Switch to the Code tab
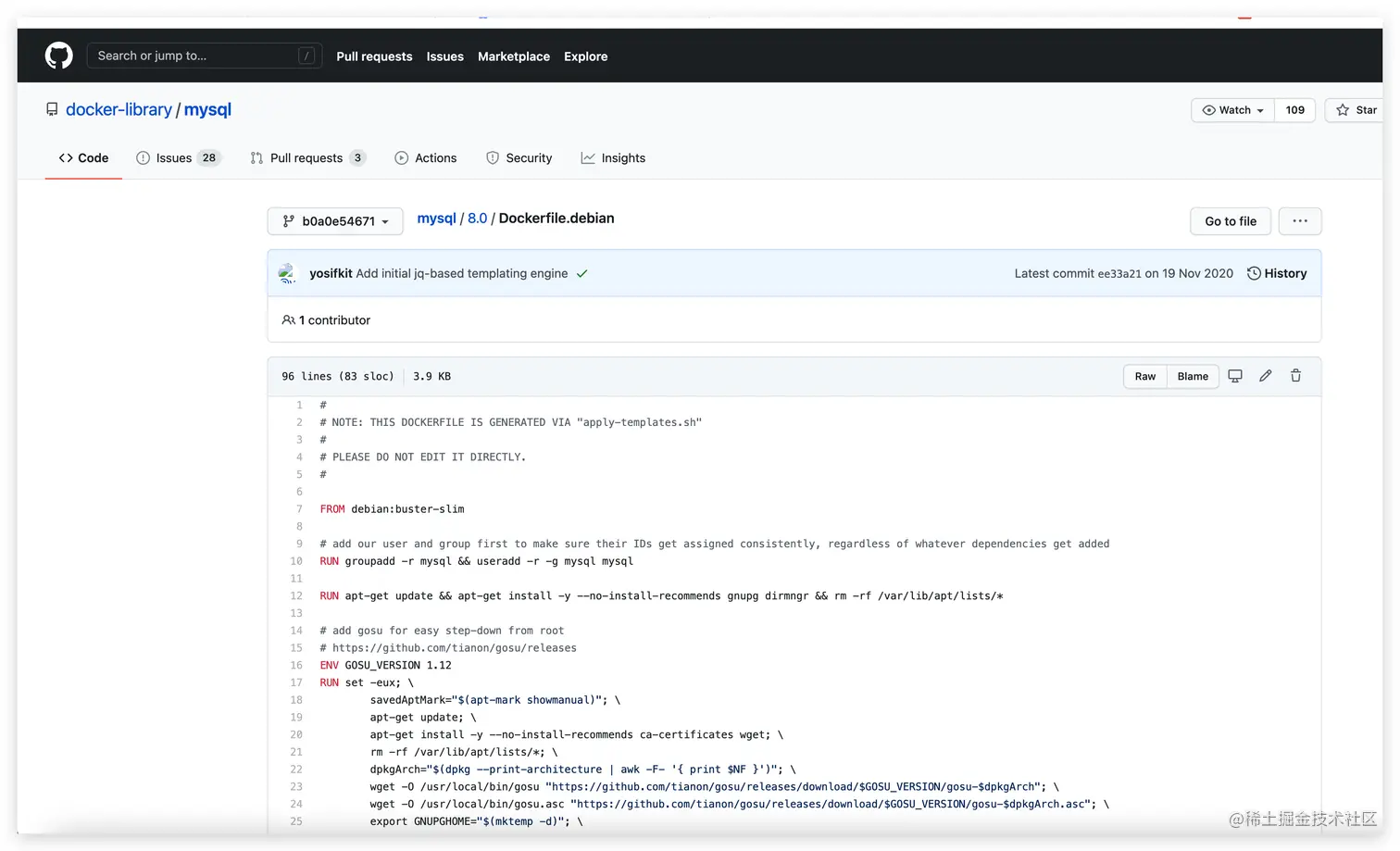The height and width of the screenshot is (851, 1400). coord(83,158)
